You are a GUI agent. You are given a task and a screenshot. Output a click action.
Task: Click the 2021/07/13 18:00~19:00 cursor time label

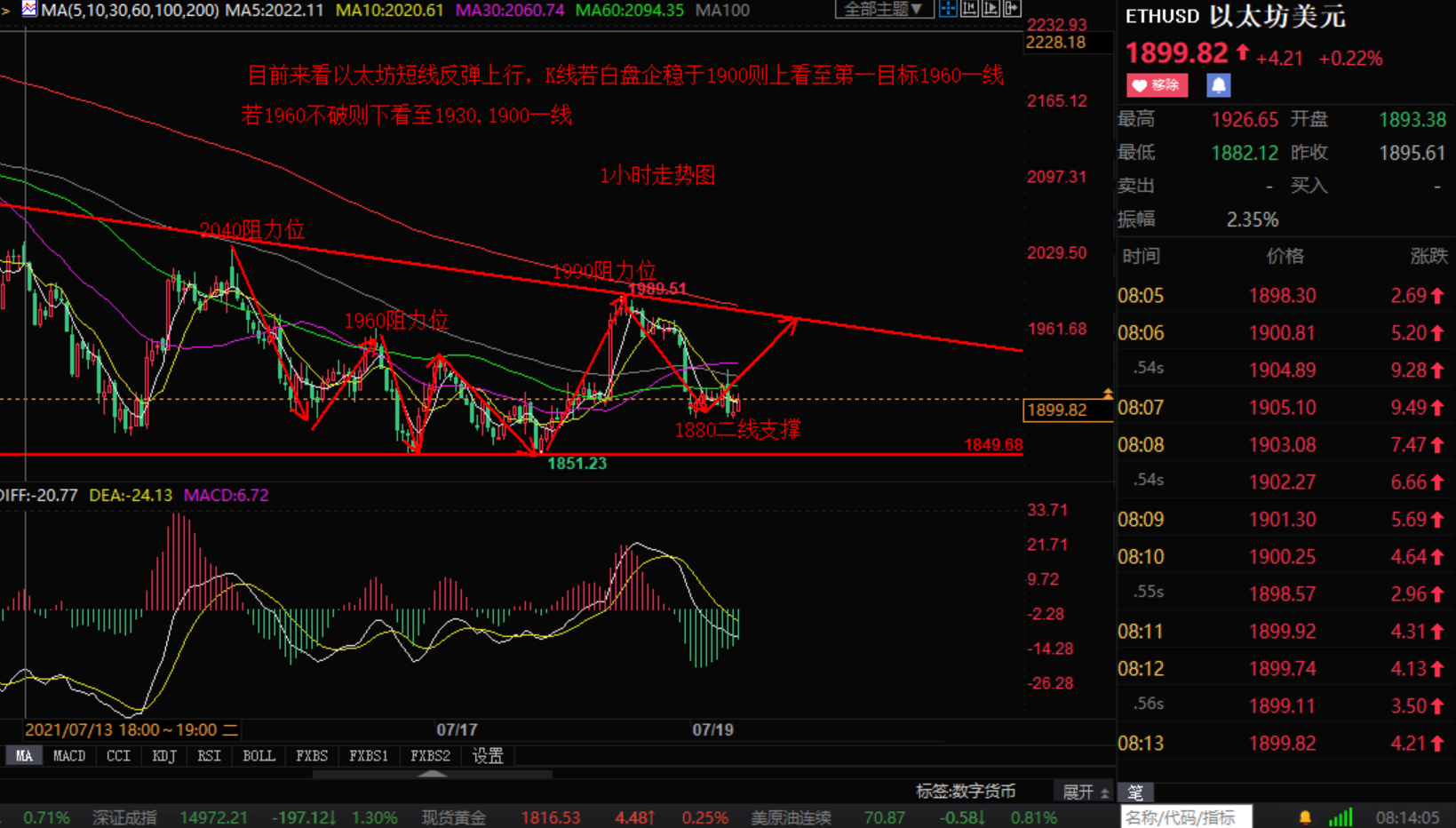pyautogui.click(x=131, y=729)
